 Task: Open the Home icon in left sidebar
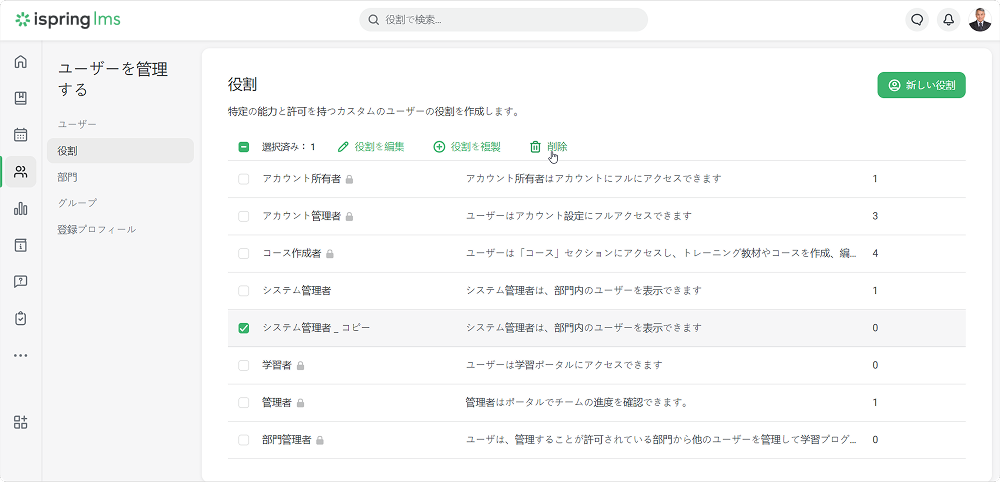coord(20,62)
